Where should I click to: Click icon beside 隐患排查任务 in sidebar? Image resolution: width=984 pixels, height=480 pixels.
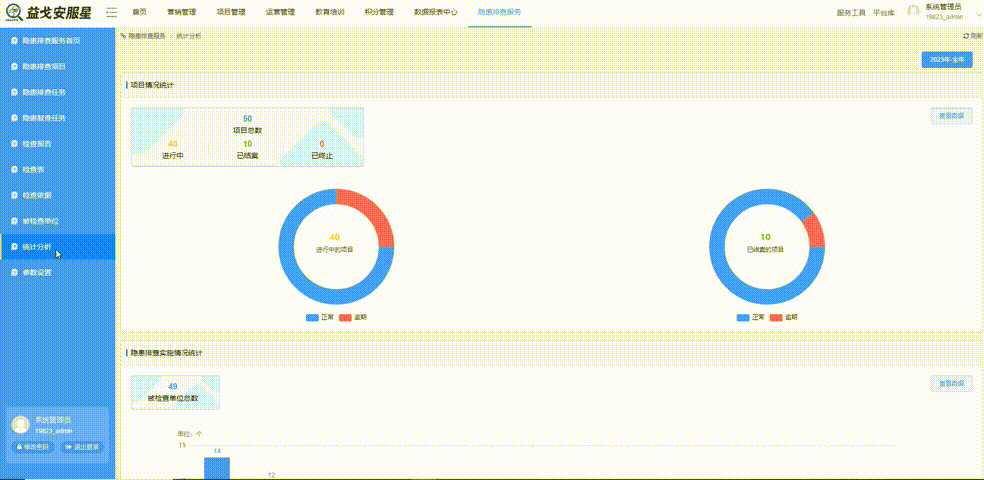14,92
